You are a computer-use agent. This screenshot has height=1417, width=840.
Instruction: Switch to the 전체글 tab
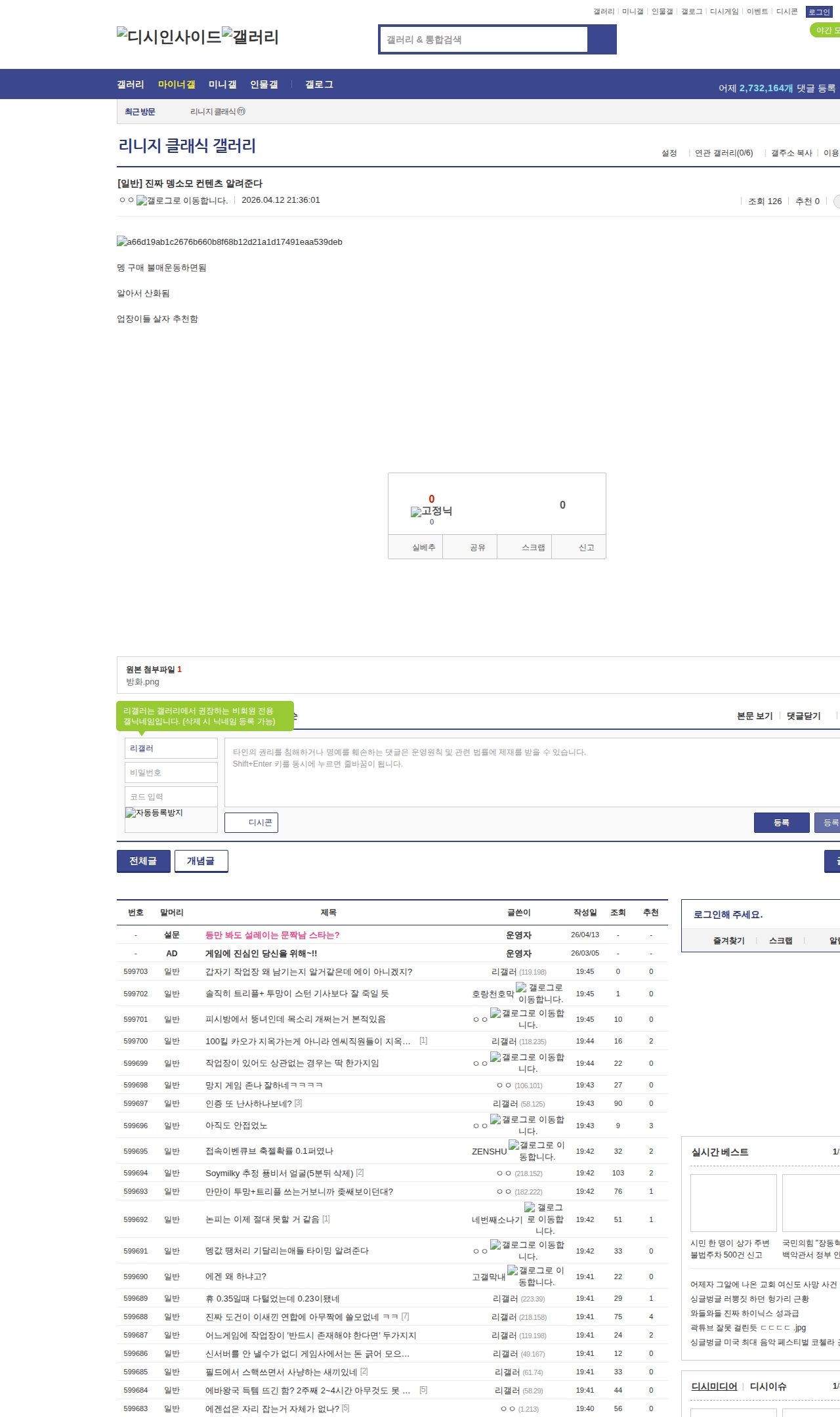(x=144, y=861)
